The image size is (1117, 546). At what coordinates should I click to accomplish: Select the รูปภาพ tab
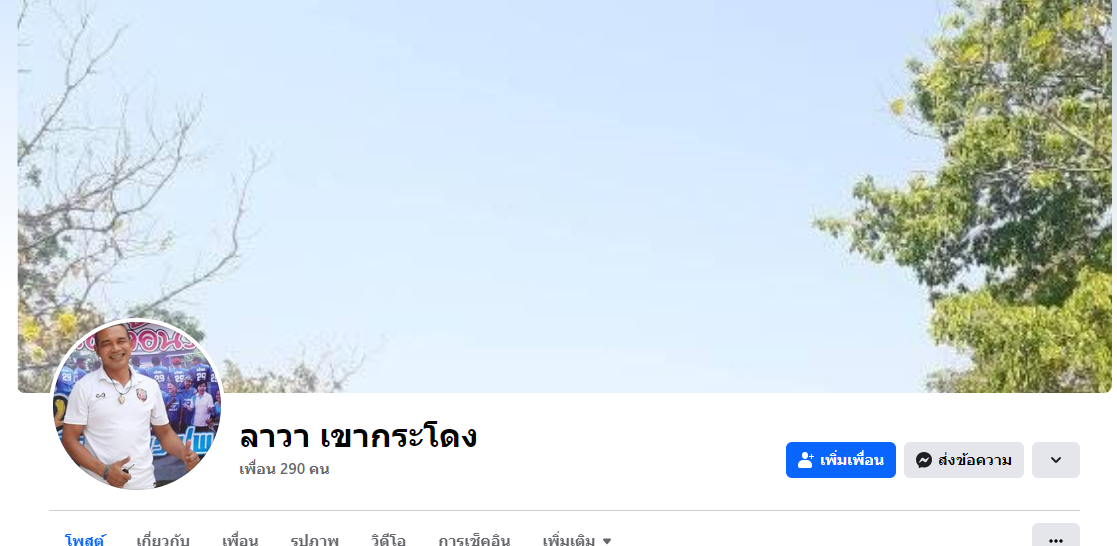[x=314, y=540]
